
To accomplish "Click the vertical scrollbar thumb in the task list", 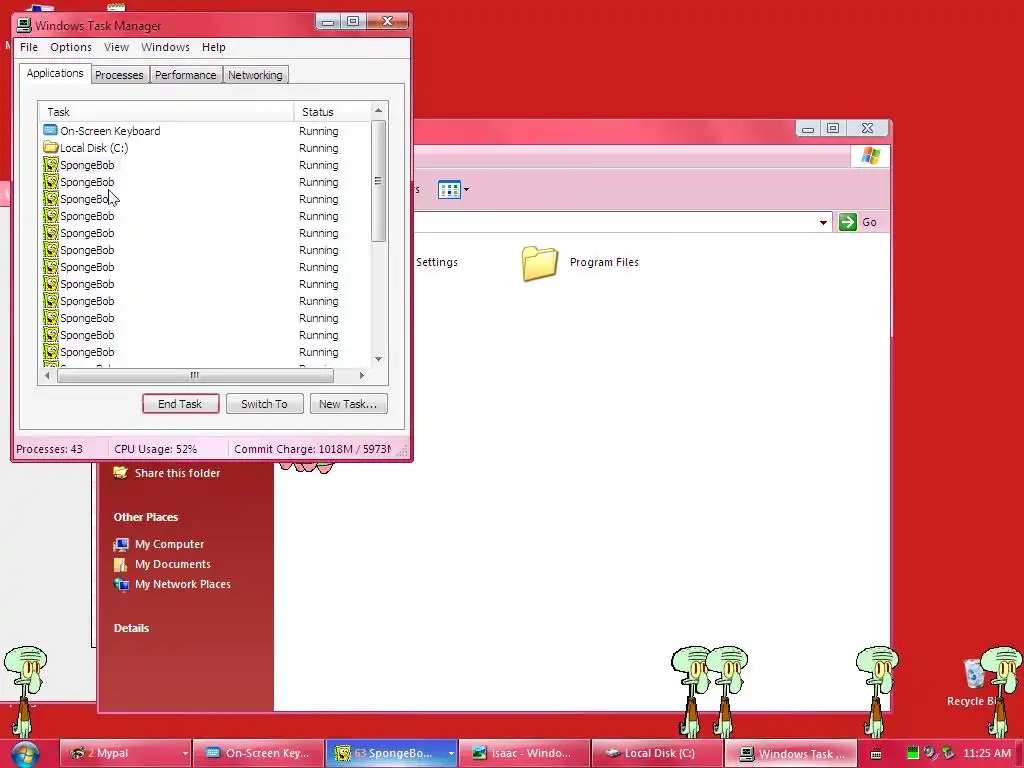I will tap(379, 181).
